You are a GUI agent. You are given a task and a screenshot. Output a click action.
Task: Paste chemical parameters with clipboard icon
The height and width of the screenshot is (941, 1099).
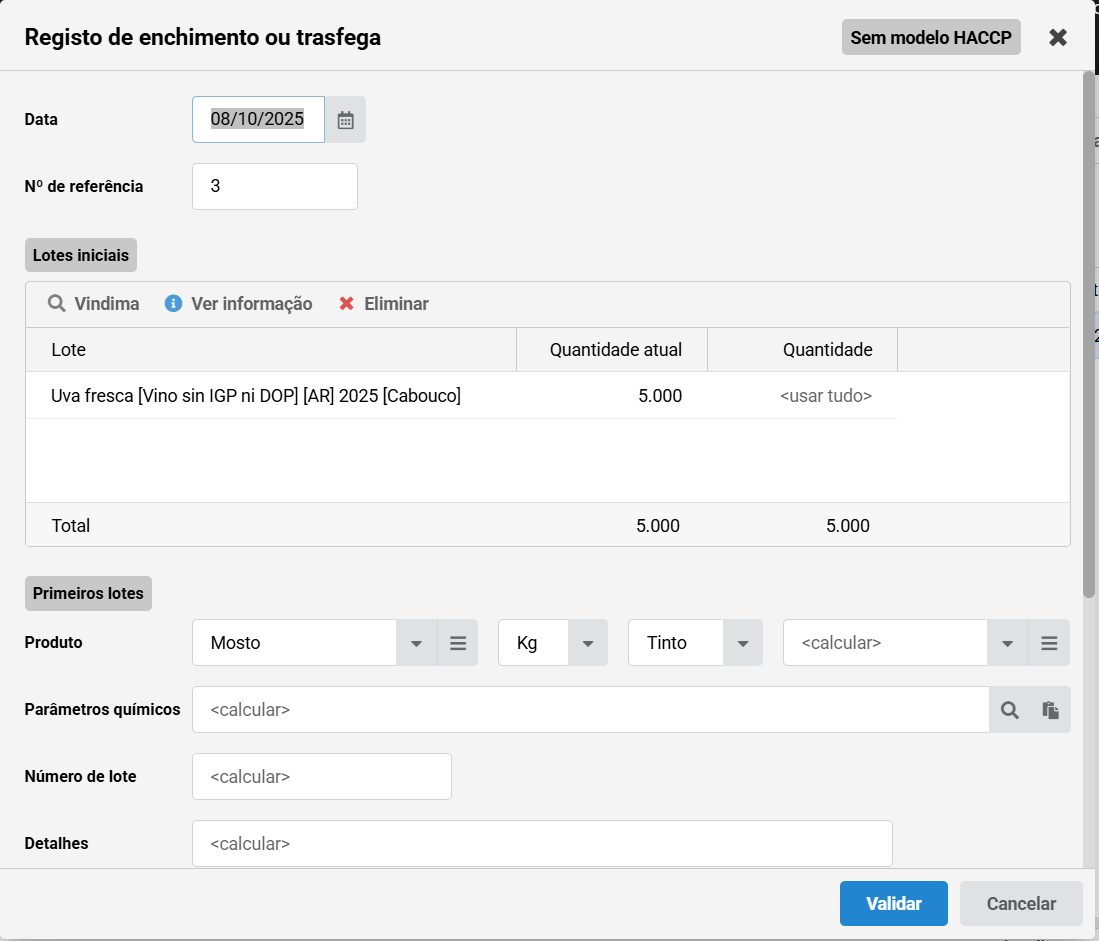coord(1050,710)
